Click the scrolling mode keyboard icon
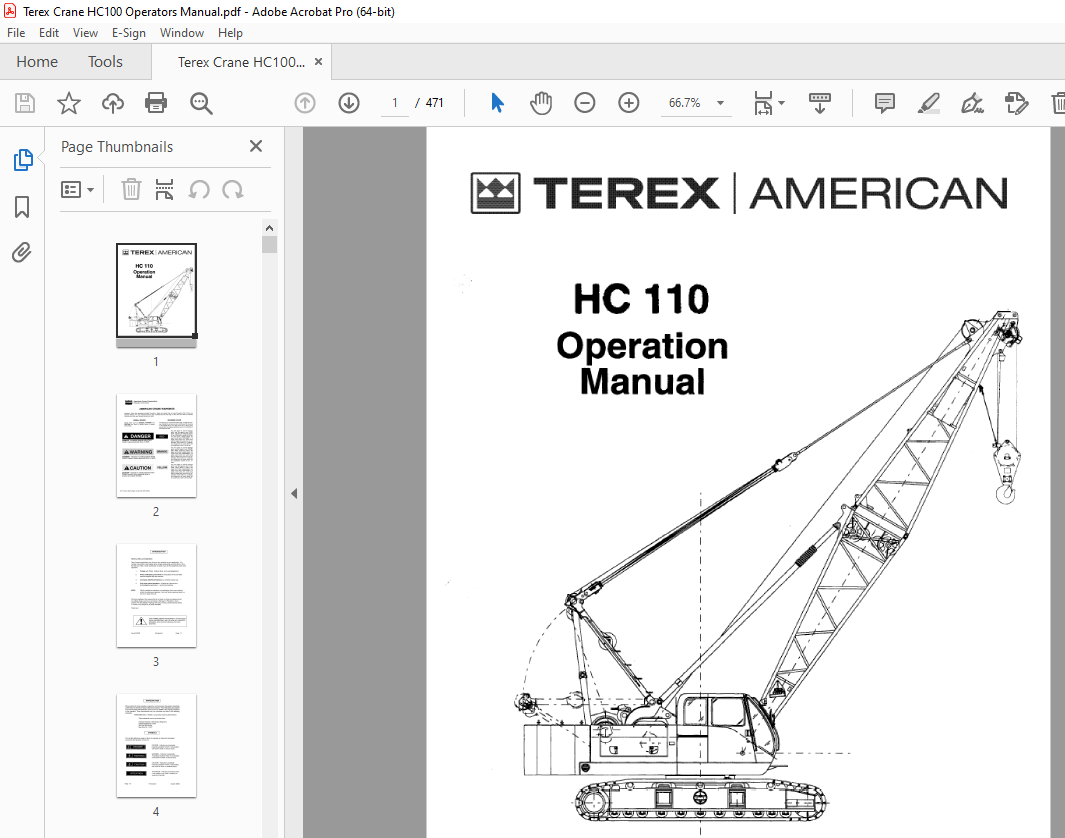The width and height of the screenshot is (1065, 838). pyautogui.click(x=820, y=103)
